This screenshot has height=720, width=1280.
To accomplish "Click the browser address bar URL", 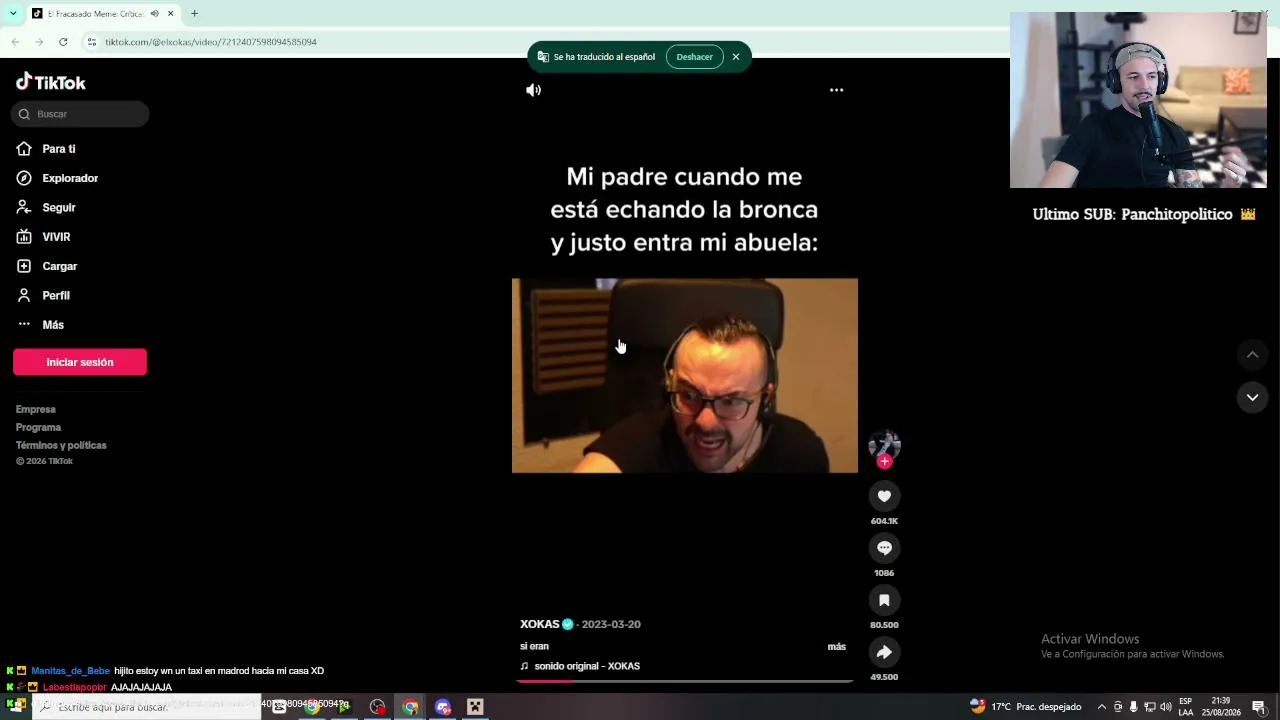I will tap(211, 42).
